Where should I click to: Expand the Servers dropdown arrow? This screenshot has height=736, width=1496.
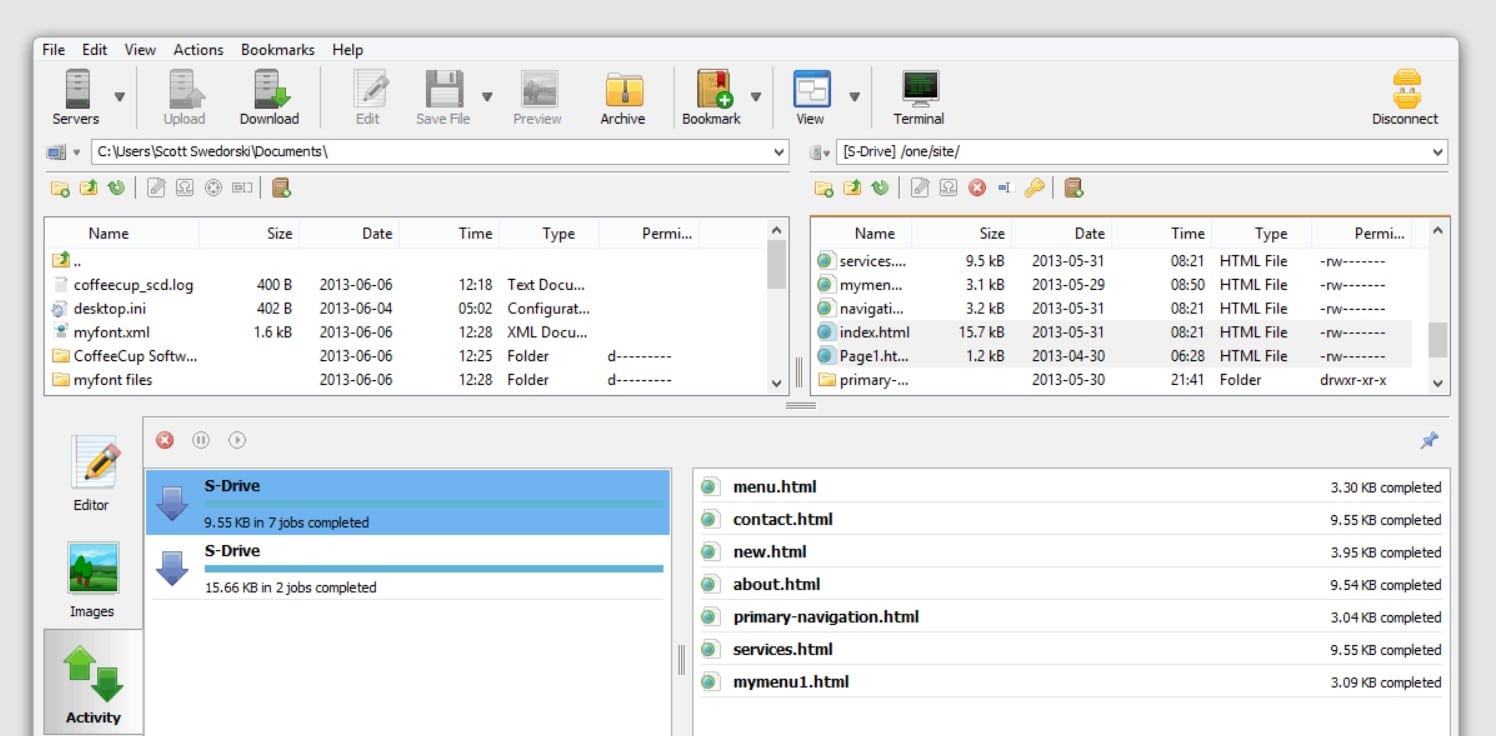(x=120, y=97)
